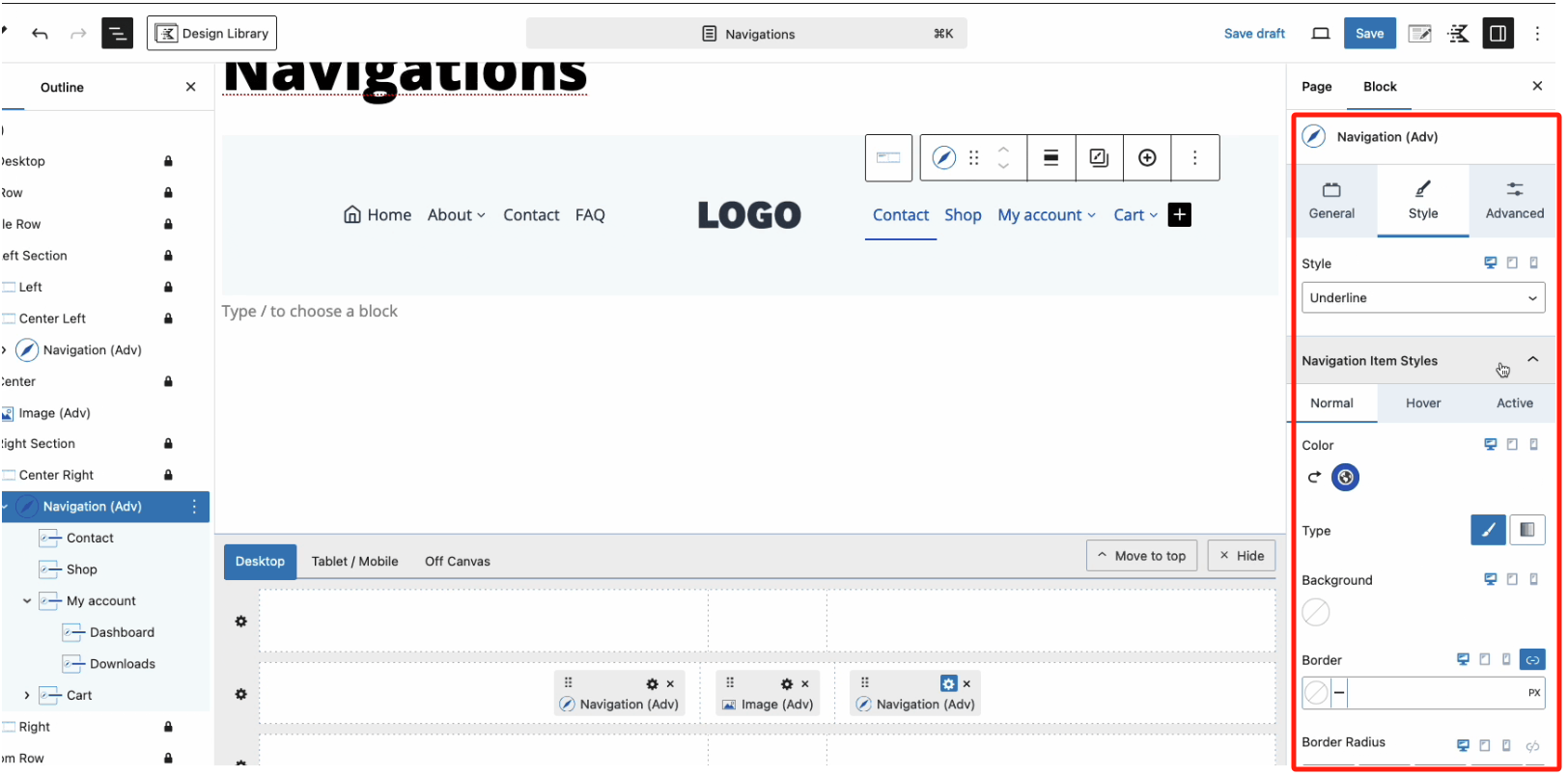
Task: Open settings gear for the Image (Adv) block
Action: (x=786, y=684)
